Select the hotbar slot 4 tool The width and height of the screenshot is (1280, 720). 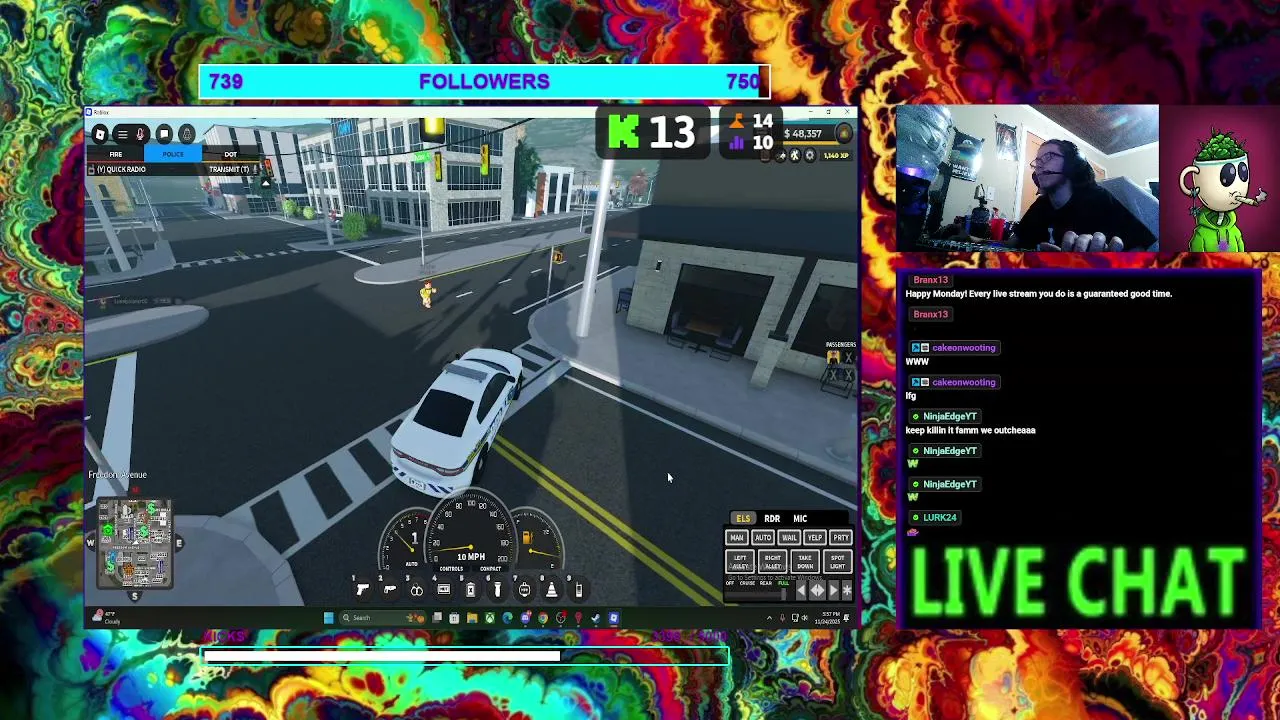tap(444, 590)
